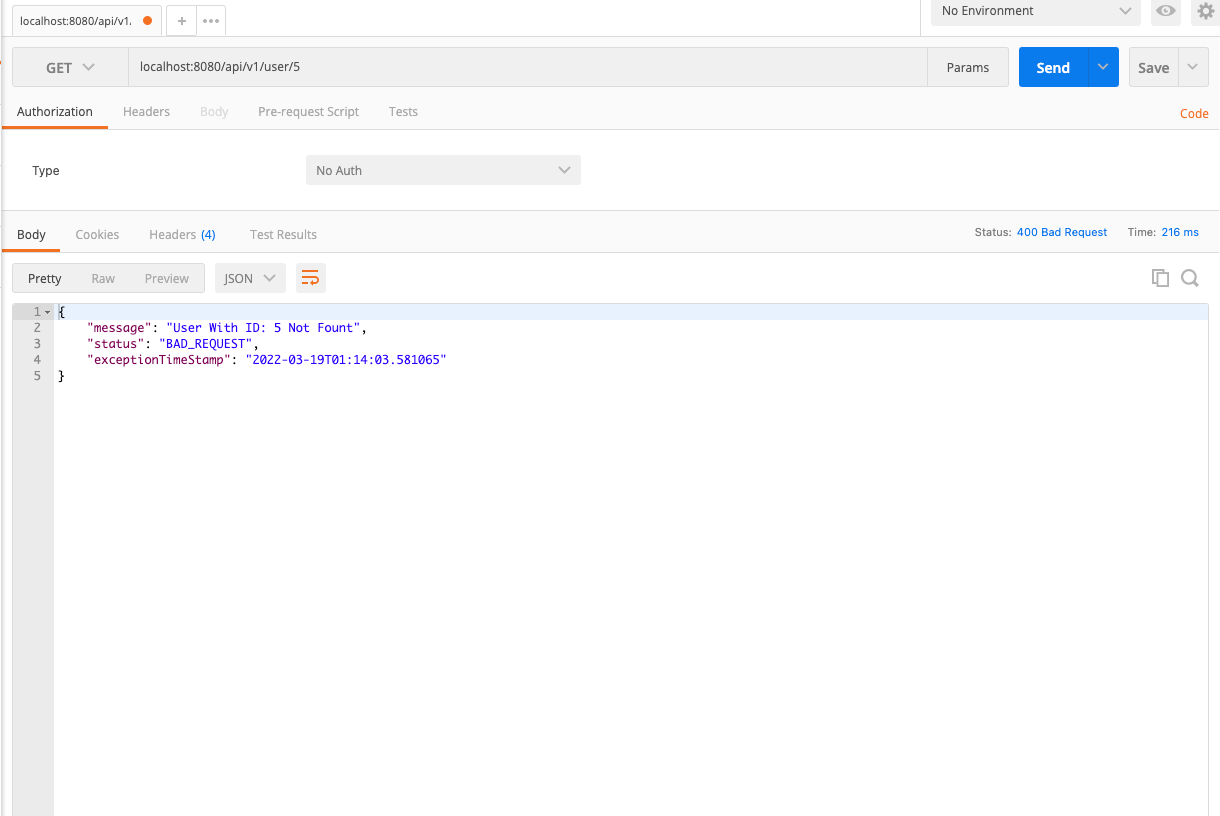Open the request Headers tab
Image resolution: width=1220 pixels, height=816 pixels.
click(146, 111)
